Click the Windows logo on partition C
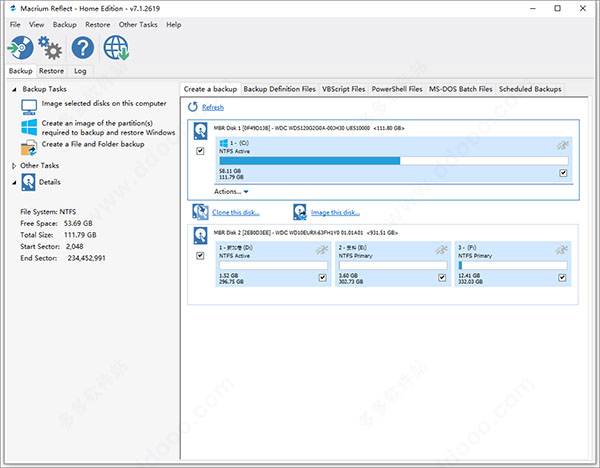The height and width of the screenshot is (468, 600). [223, 143]
